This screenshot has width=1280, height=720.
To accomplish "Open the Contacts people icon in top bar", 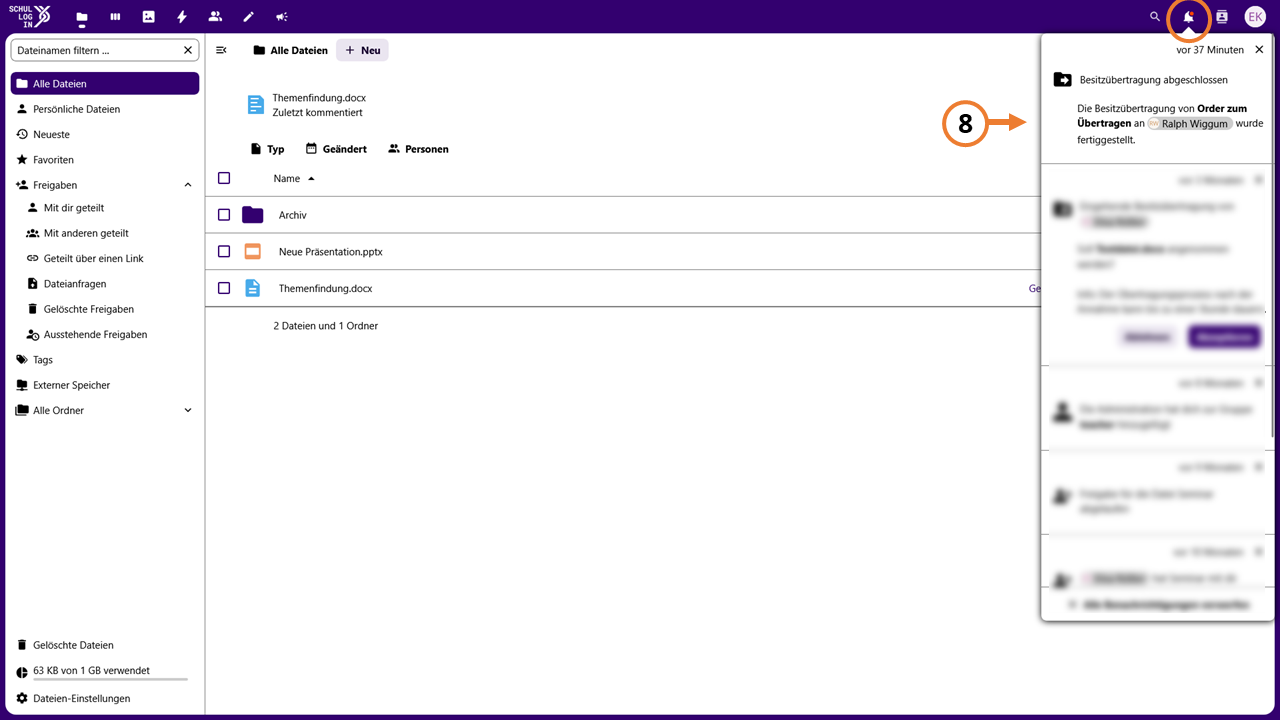I will (x=215, y=17).
